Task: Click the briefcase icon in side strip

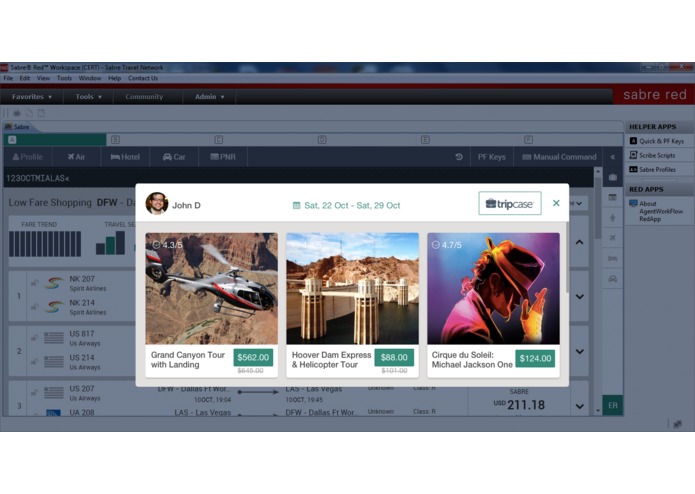Action: click(613, 177)
